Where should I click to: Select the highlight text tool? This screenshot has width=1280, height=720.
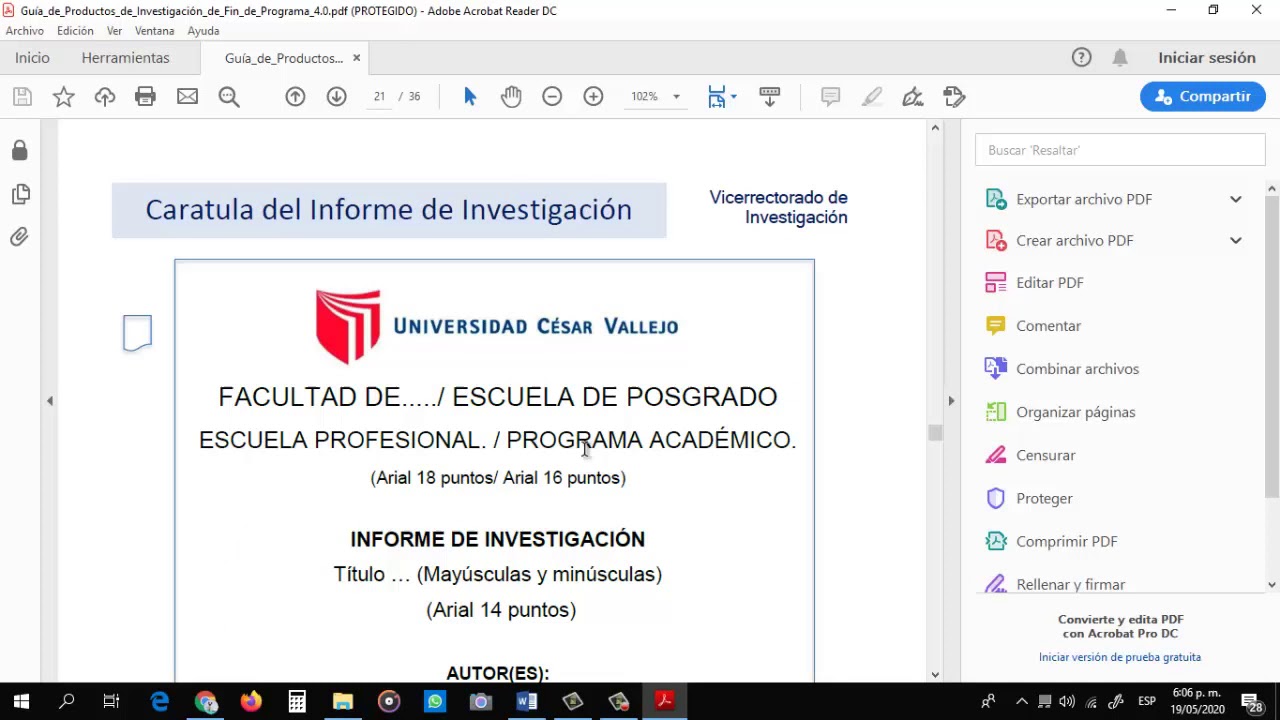(x=872, y=97)
